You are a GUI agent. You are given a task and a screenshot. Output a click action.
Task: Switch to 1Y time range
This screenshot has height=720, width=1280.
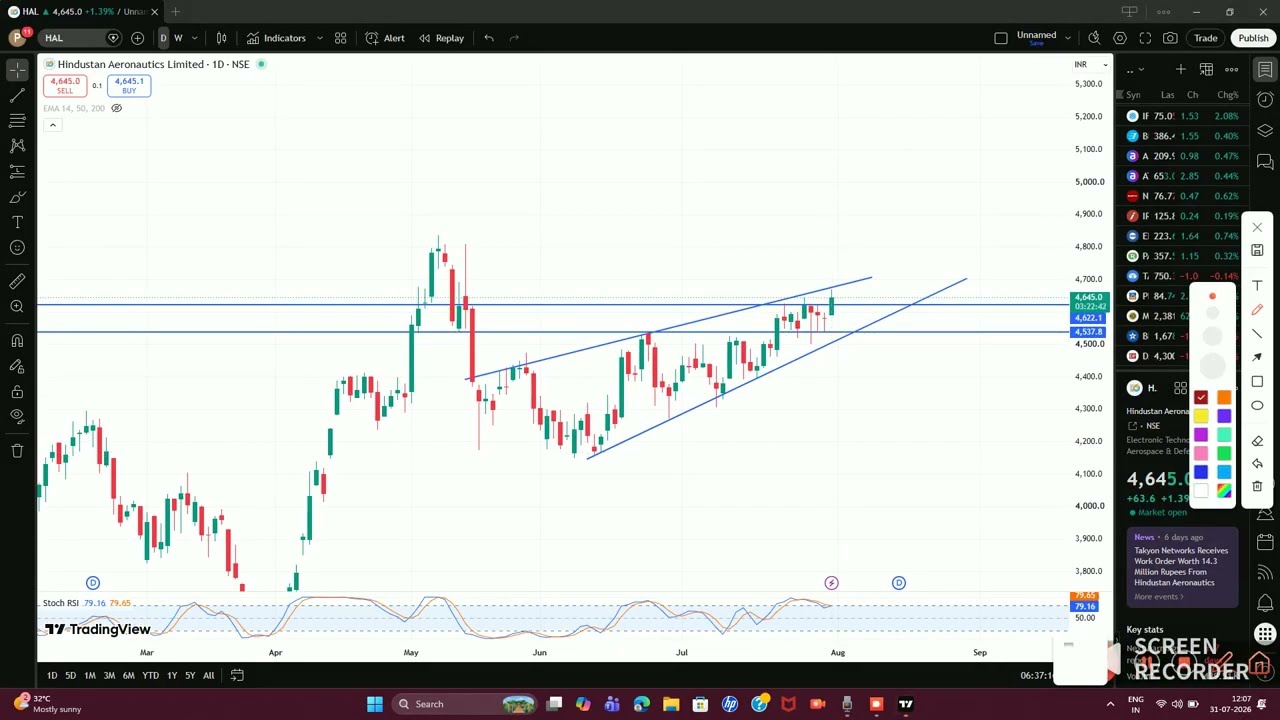[x=172, y=676]
